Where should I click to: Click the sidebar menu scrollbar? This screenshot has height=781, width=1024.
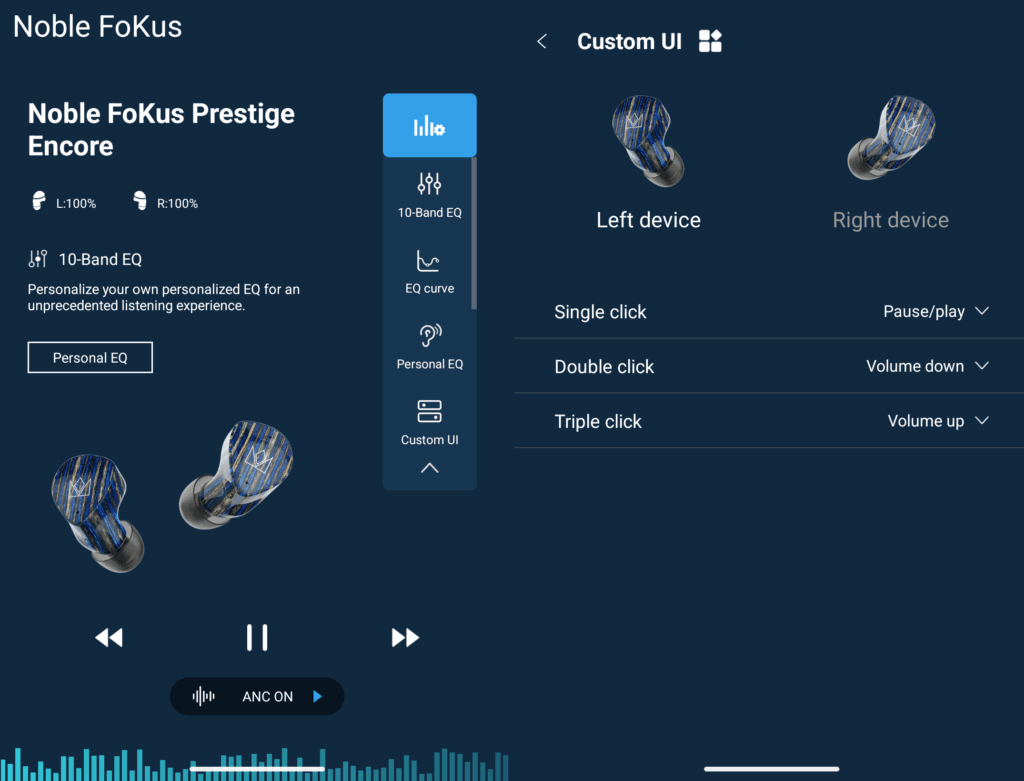pos(474,232)
